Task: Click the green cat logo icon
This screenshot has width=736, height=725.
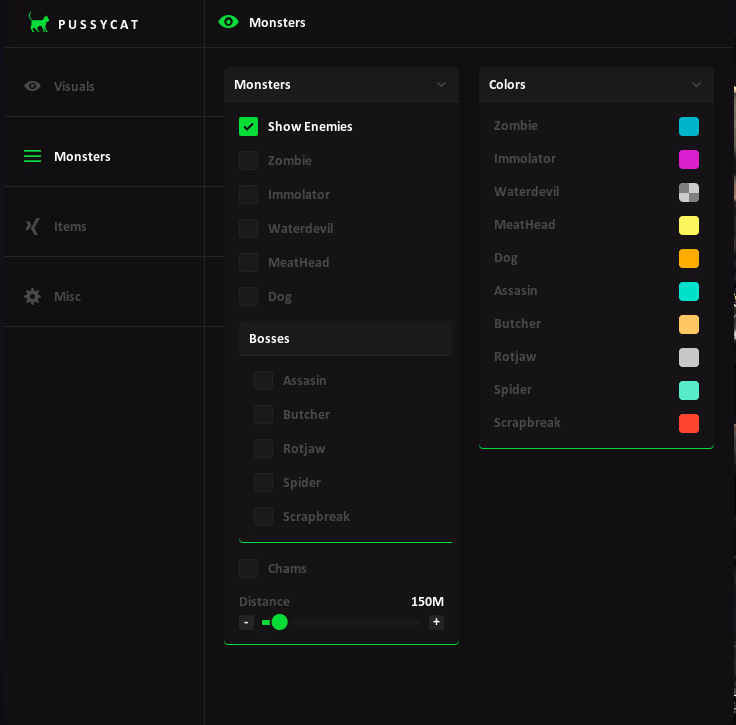Action: point(38,23)
